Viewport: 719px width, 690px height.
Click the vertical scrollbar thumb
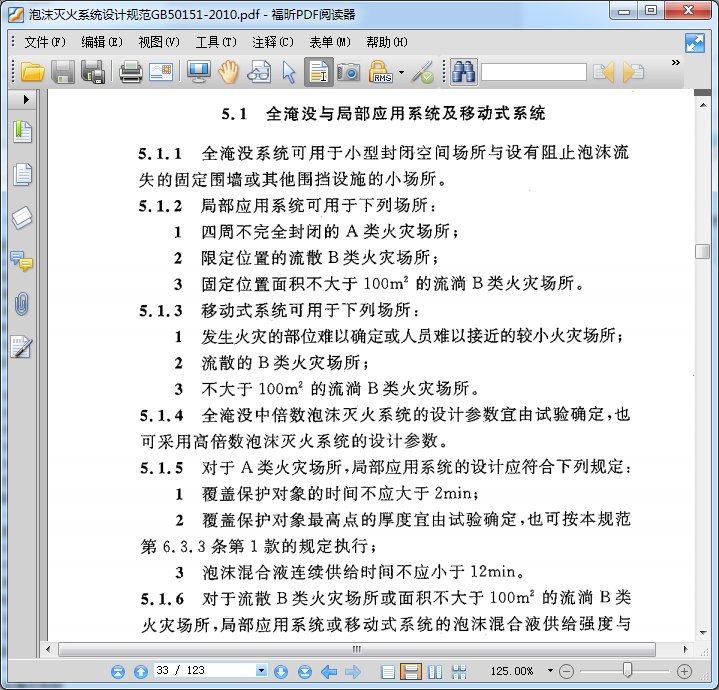pyautogui.click(x=702, y=251)
